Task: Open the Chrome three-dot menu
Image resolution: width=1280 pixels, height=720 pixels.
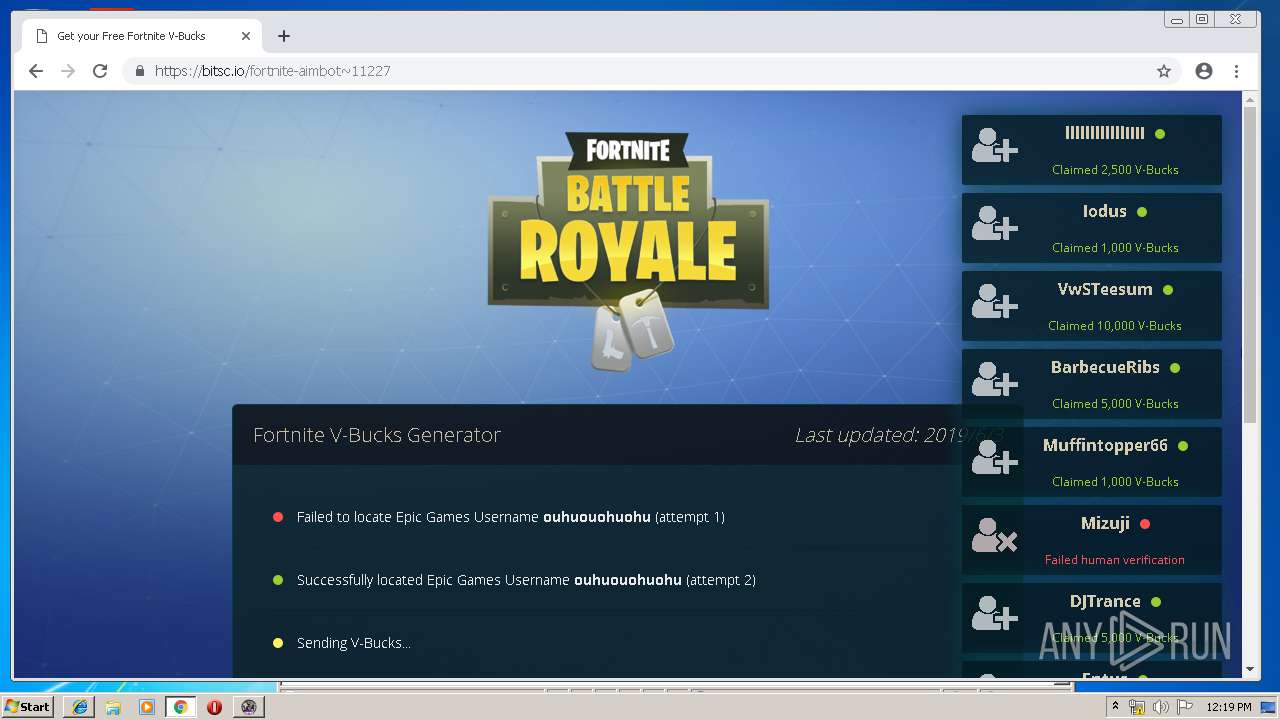Action: (x=1237, y=71)
